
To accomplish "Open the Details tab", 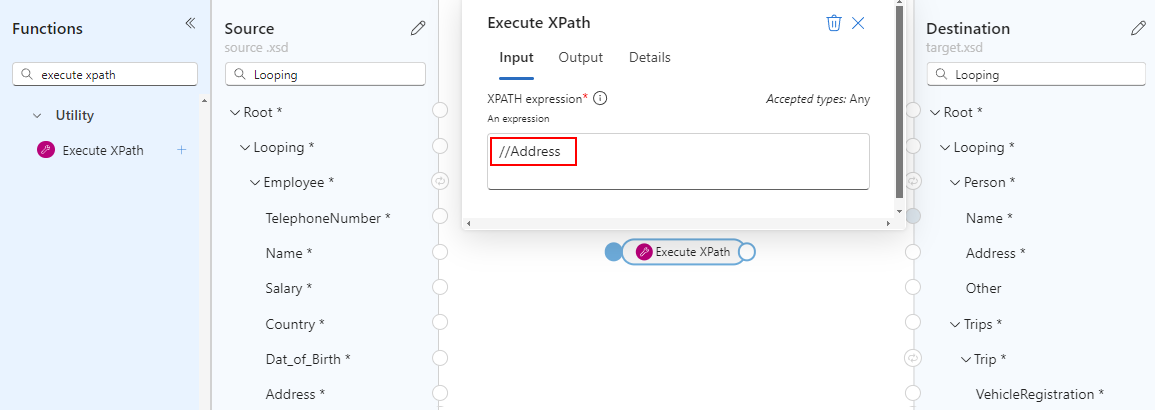I will pos(650,58).
